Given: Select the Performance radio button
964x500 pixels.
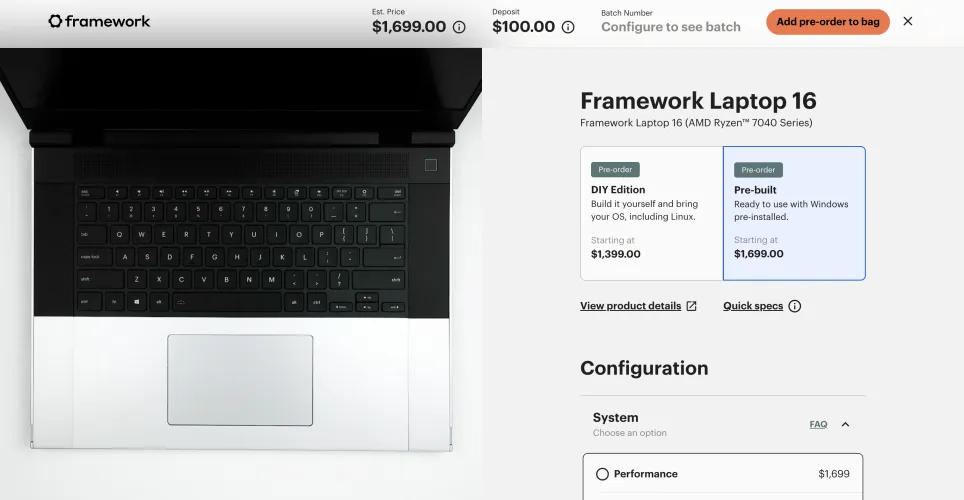Looking at the screenshot, I should tap(602, 474).
